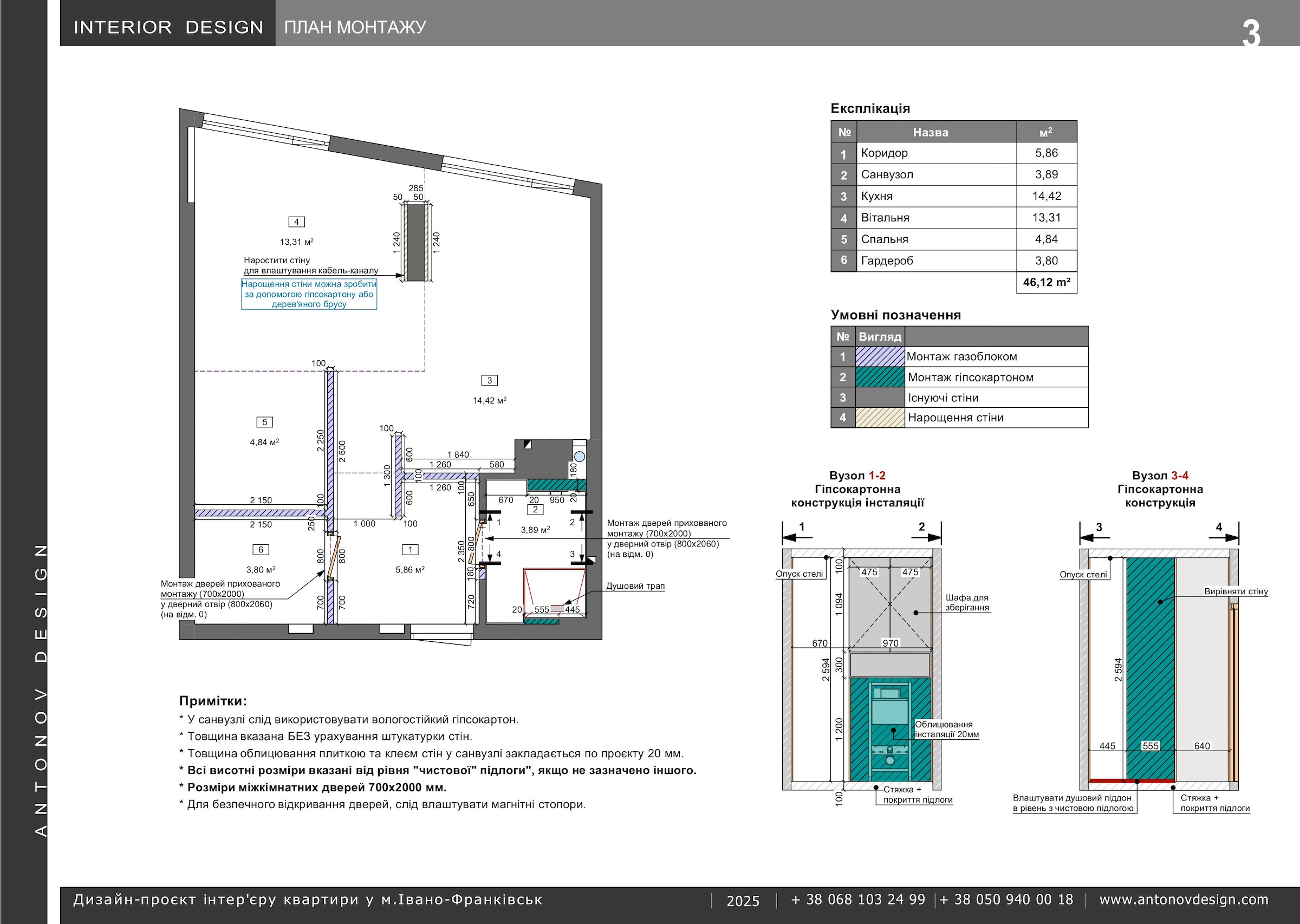Click the room number 4 tag in living room
Viewport: 1300px width, 924px height.
tap(296, 222)
